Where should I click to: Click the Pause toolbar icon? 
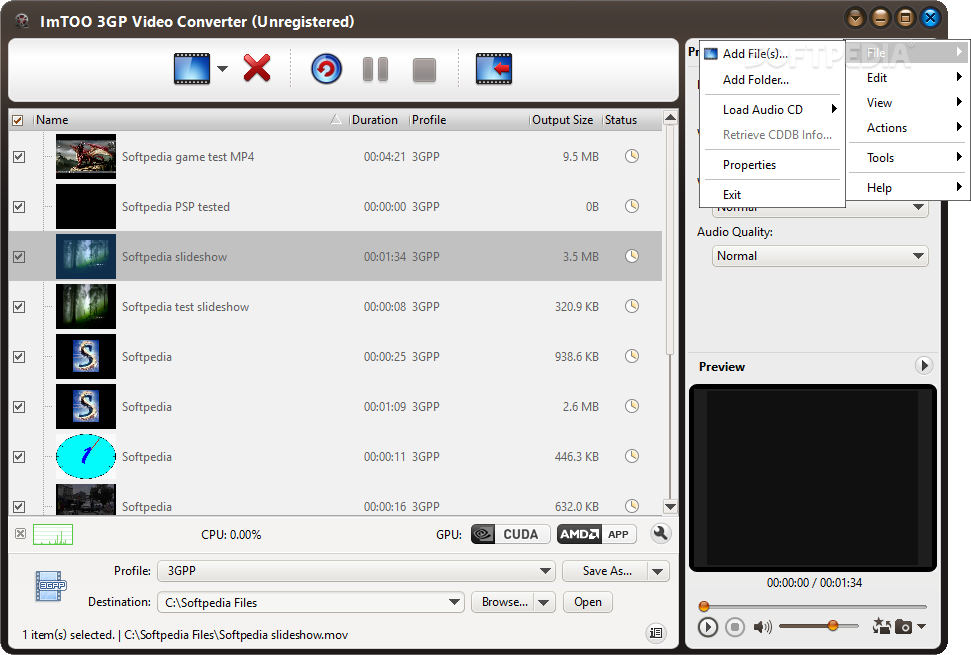click(375, 69)
